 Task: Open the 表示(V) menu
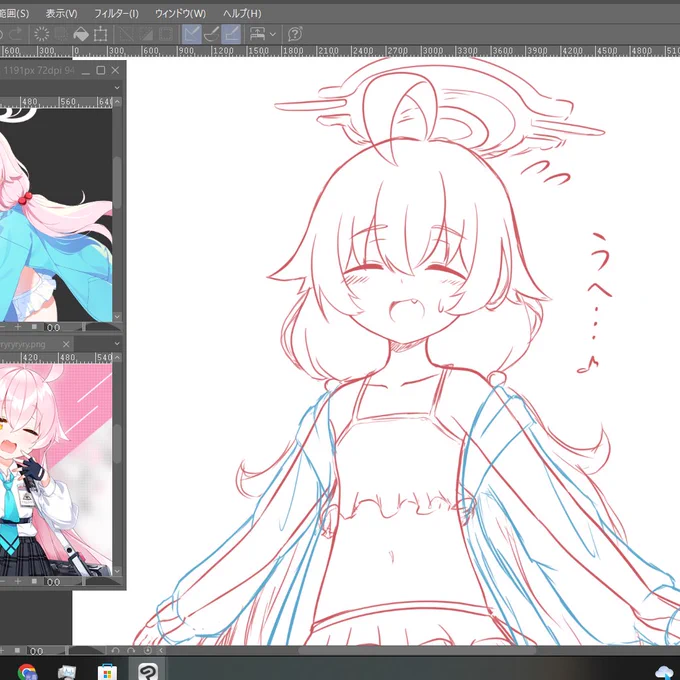click(x=62, y=13)
